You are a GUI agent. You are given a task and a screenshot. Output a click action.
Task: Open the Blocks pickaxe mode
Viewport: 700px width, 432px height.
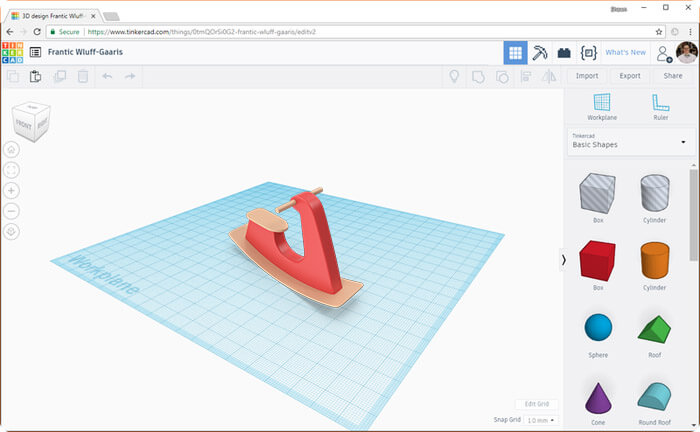[x=540, y=53]
